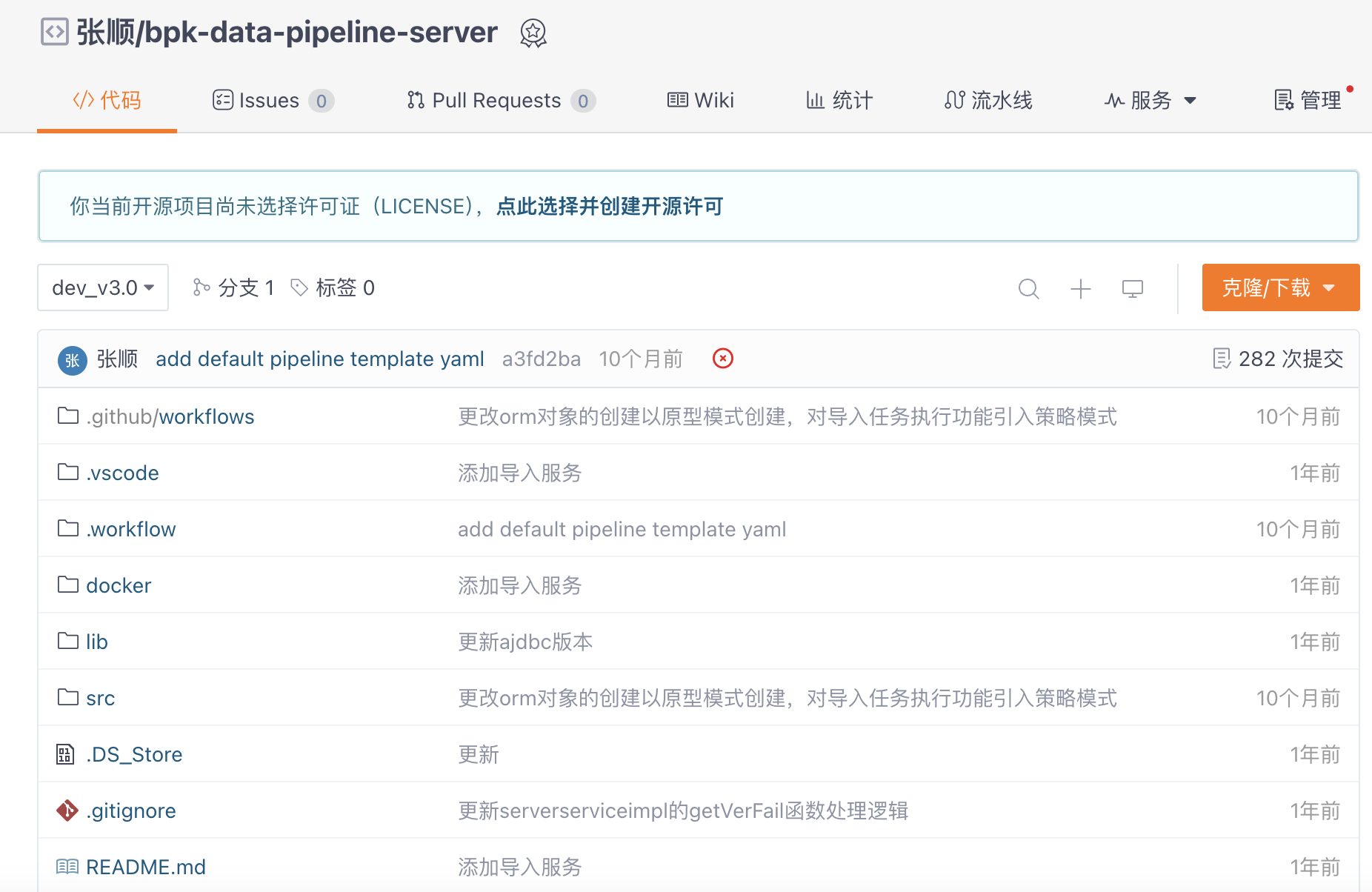Open 更改orm对象 commit on src row
The image size is (1372, 892).
[x=787, y=698]
